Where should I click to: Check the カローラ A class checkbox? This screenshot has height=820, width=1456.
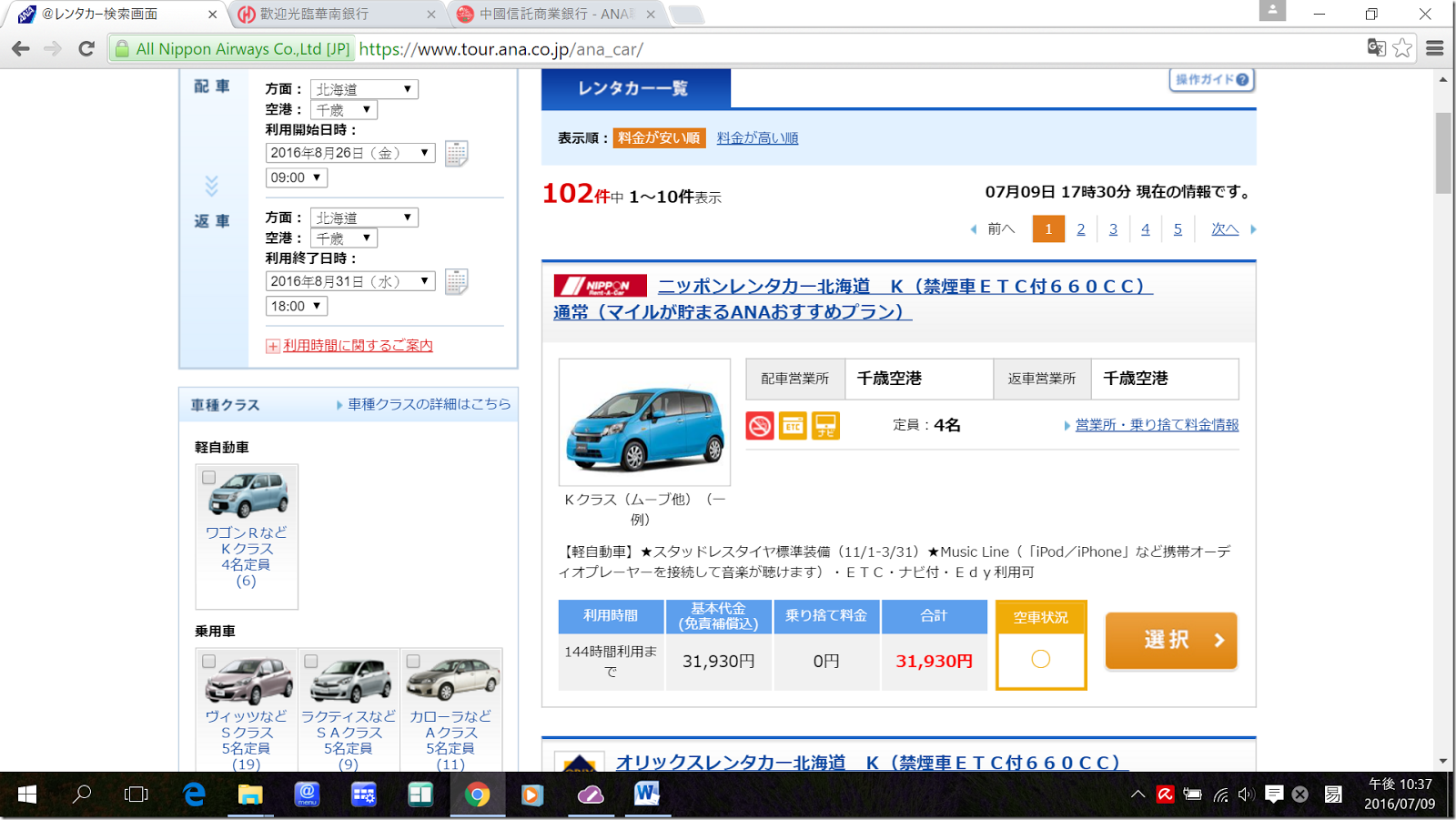[x=413, y=662]
